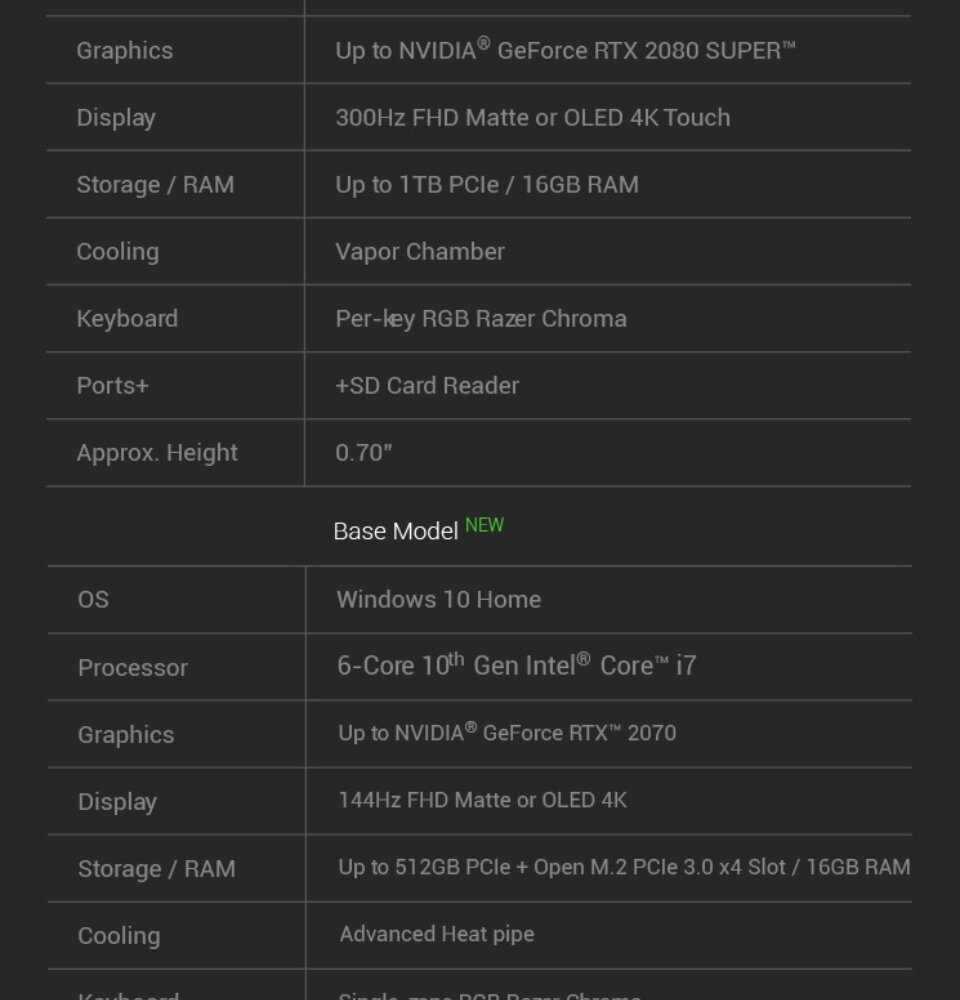Viewport: 960px width, 1000px height.
Task: Click the Processor row label
Action: click(x=132, y=667)
